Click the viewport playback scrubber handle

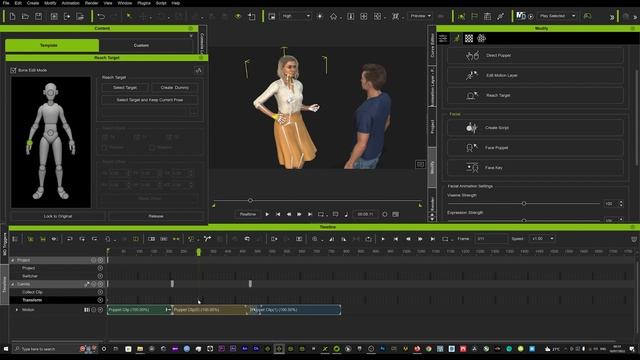pyautogui.click(x=250, y=201)
